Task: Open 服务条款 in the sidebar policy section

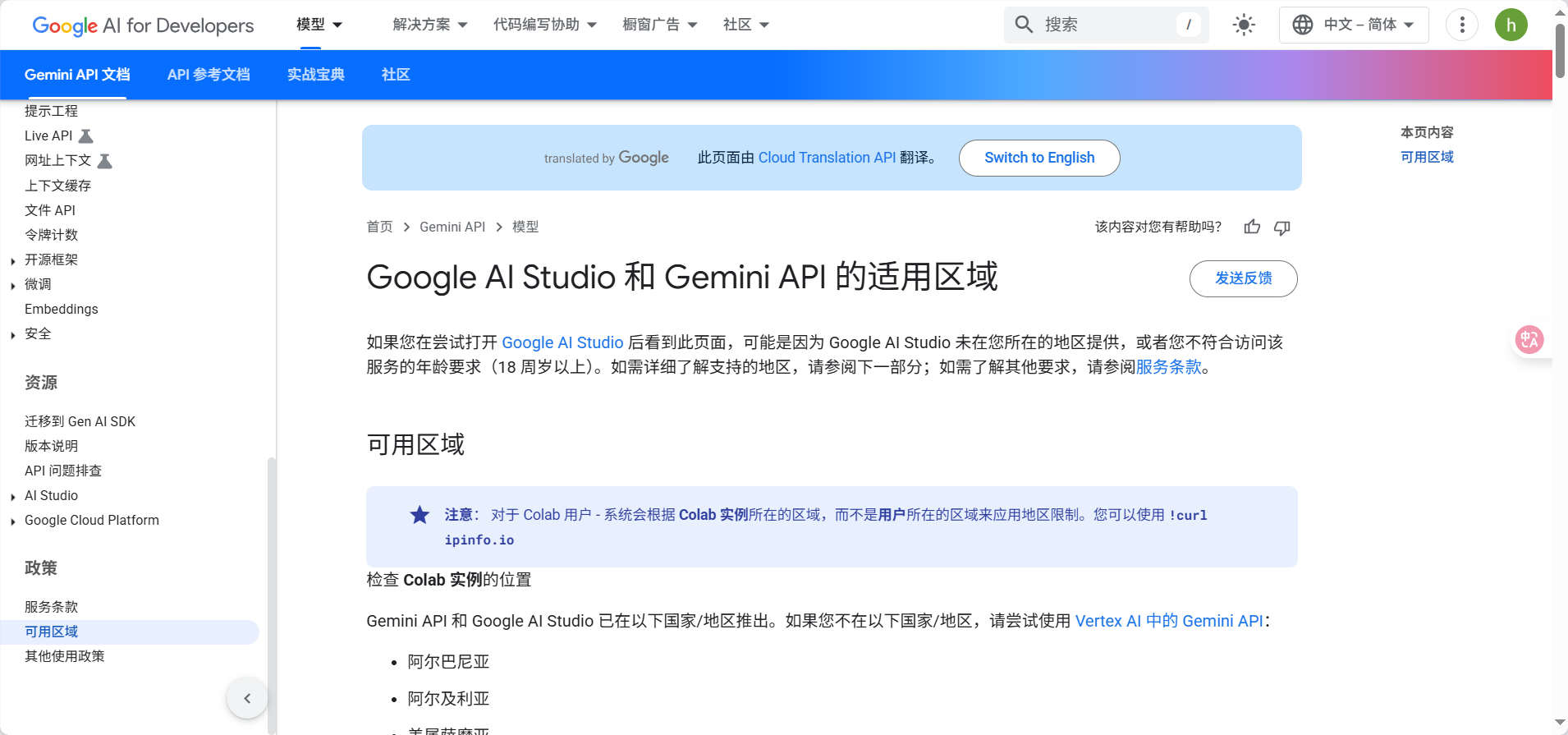Action: point(51,607)
